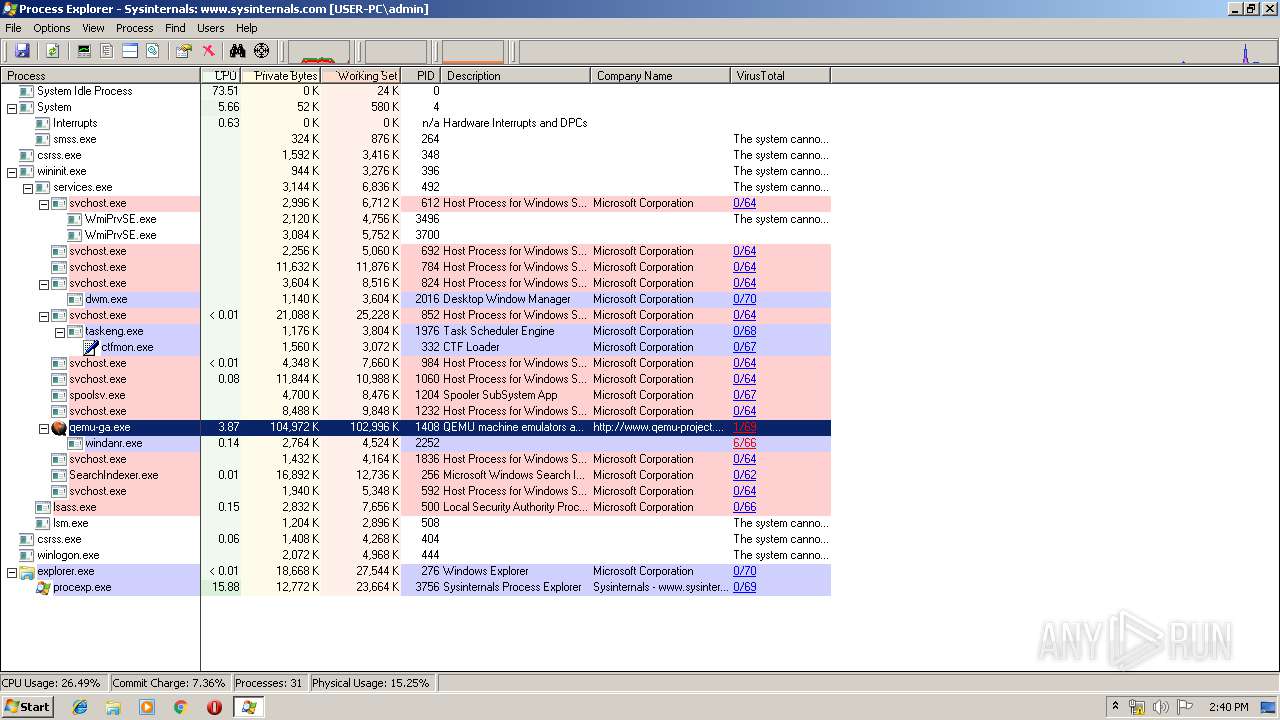Collapse the explorer.exe tree node
This screenshot has width=1280, height=720.
[12, 571]
